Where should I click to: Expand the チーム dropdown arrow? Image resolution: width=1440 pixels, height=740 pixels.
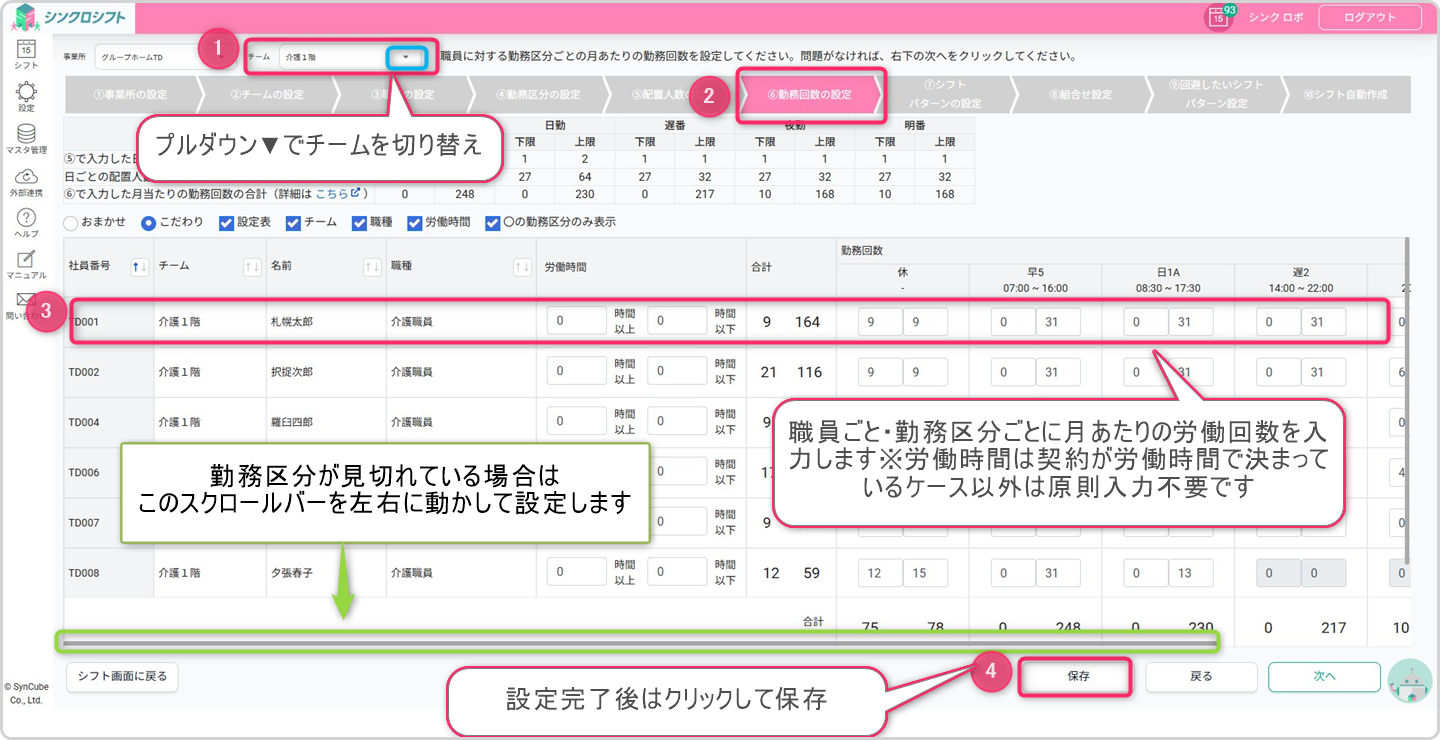[406, 57]
